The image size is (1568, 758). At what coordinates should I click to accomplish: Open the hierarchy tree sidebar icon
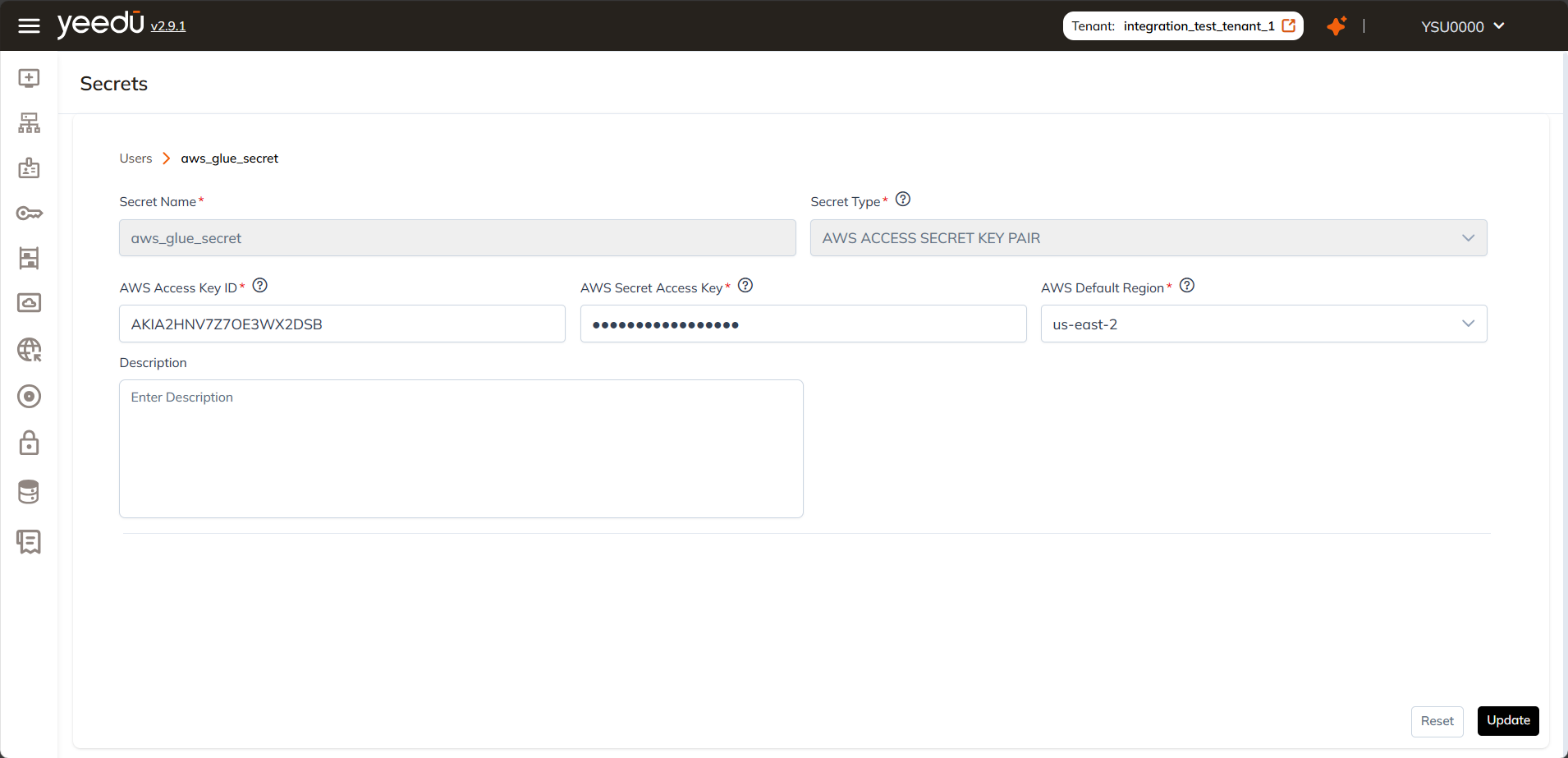(x=29, y=123)
